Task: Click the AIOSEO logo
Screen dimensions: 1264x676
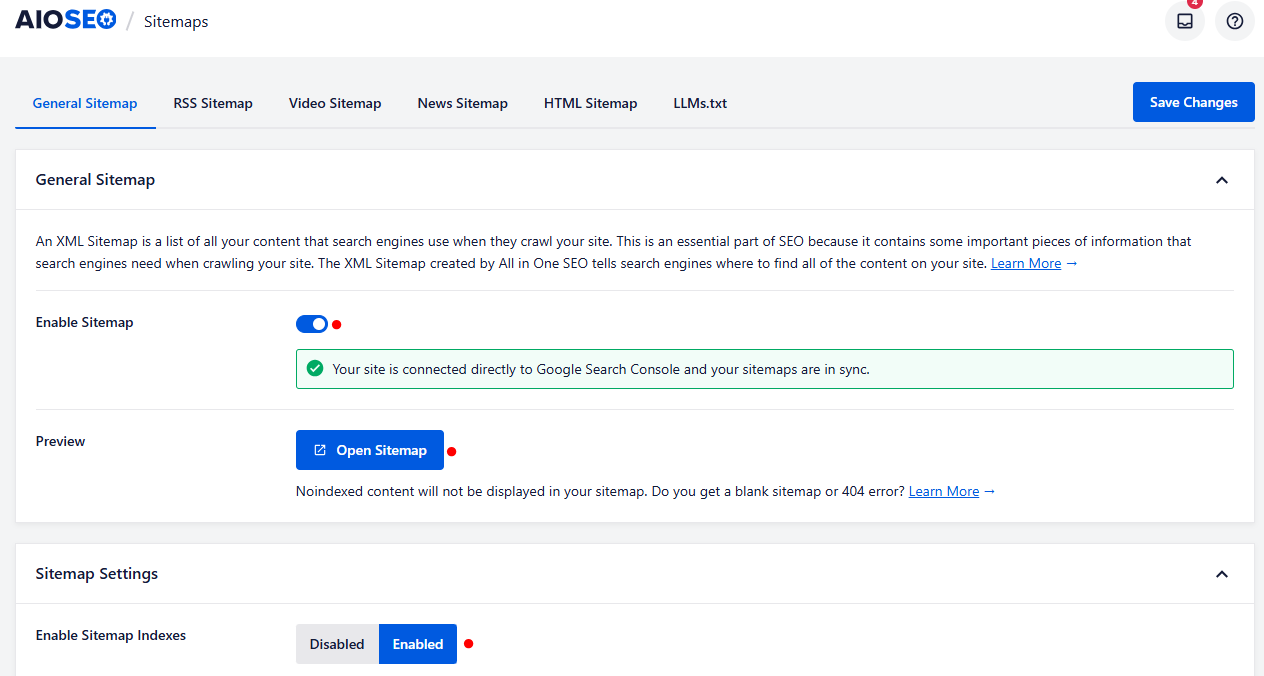Action: (x=65, y=18)
